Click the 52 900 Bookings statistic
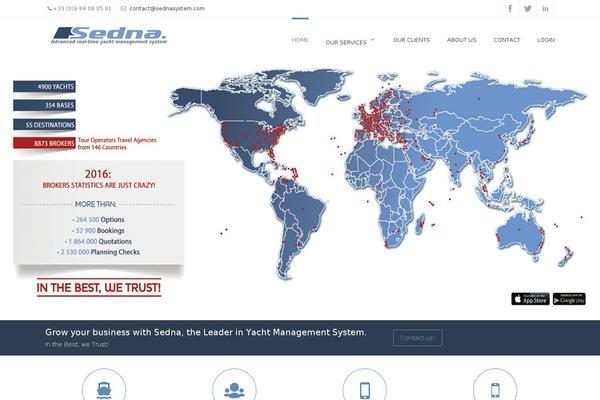Screen dimensions: 600x400 [x=98, y=230]
